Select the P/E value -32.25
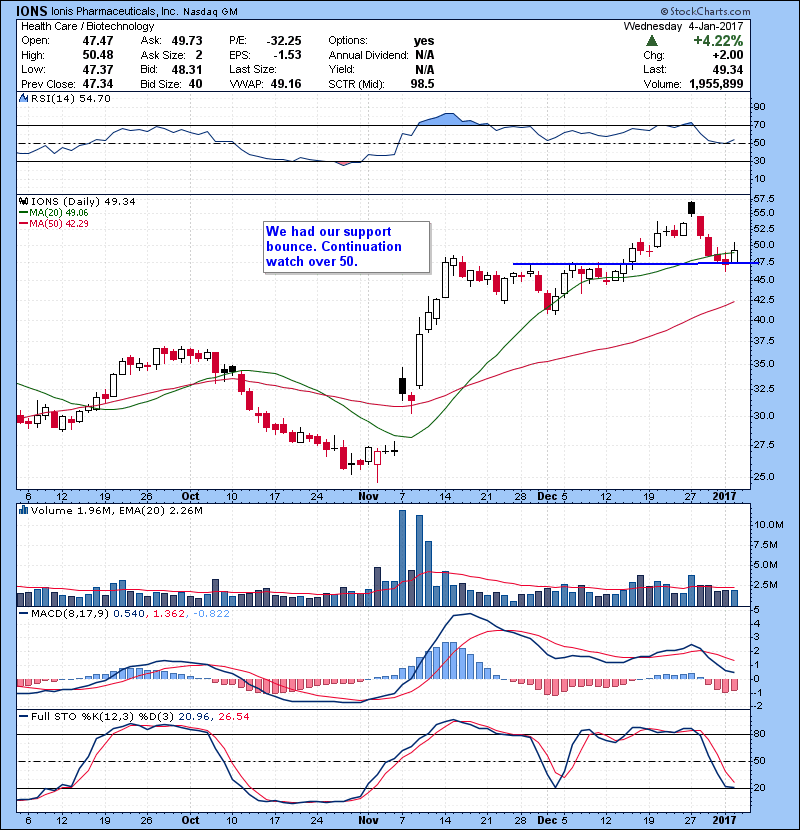Viewport: 800px width, 830px height. (x=284, y=41)
